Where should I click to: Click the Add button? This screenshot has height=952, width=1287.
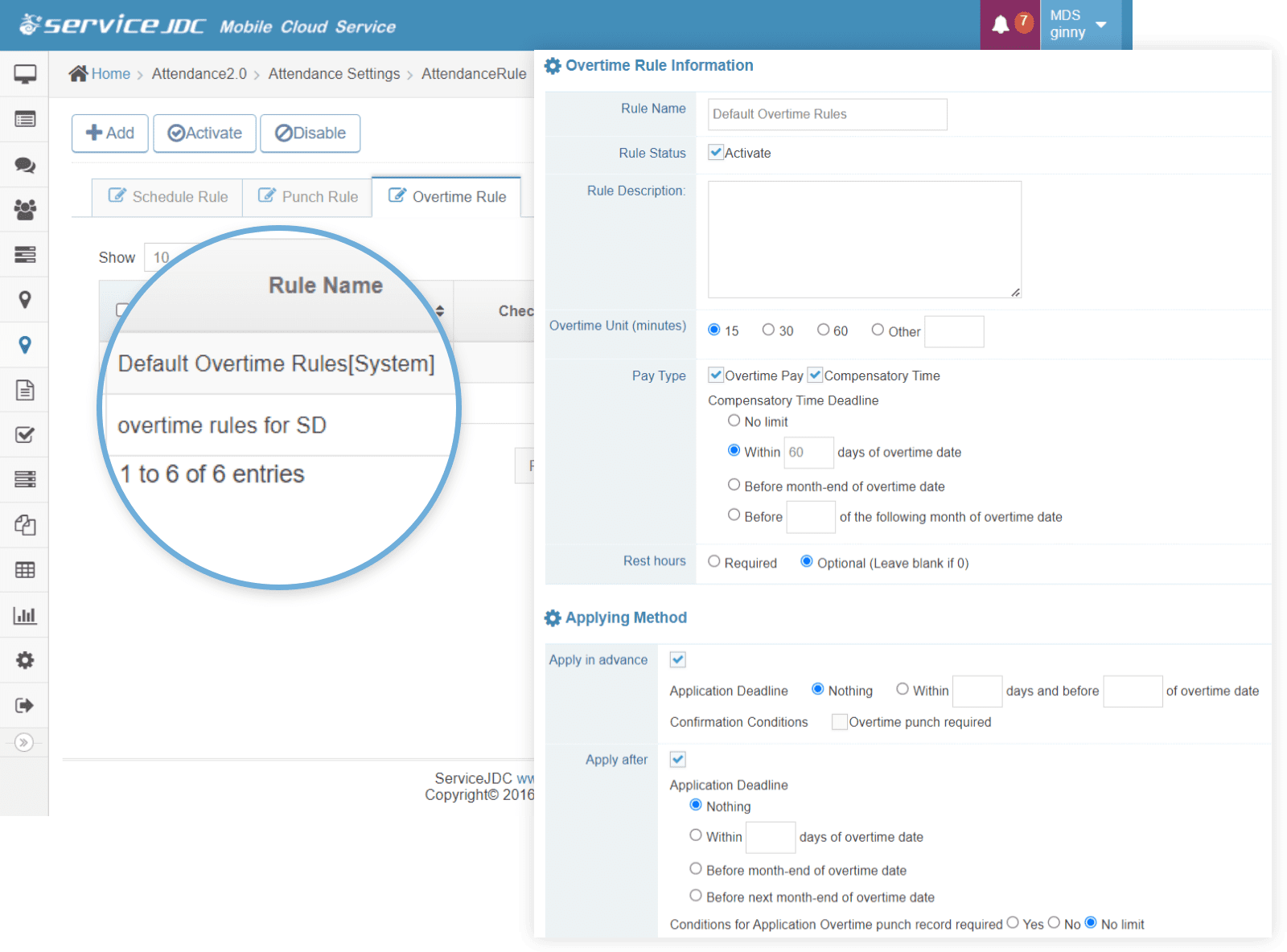[x=110, y=133]
